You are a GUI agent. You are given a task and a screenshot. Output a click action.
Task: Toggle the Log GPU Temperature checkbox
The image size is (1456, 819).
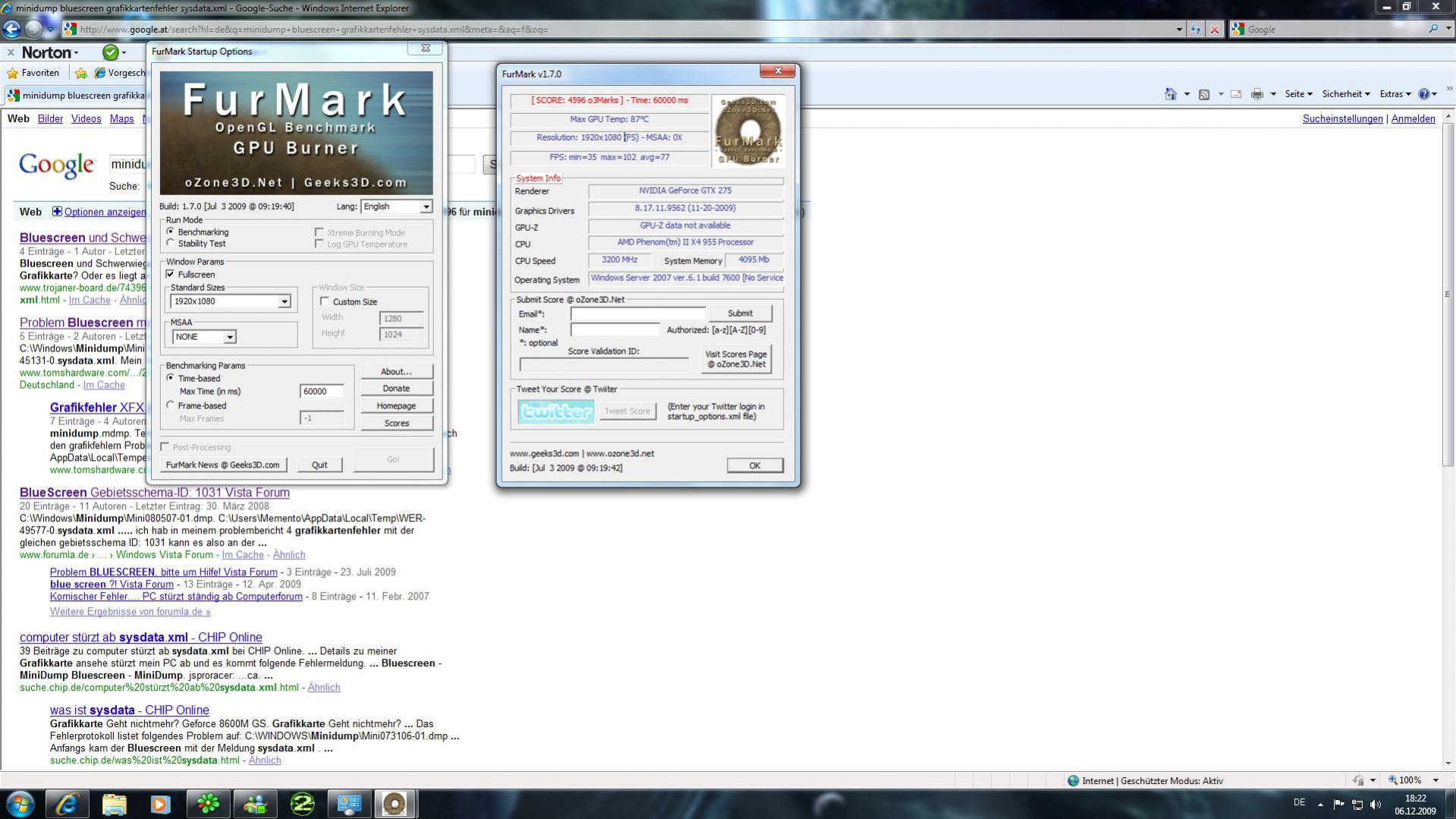tap(319, 244)
